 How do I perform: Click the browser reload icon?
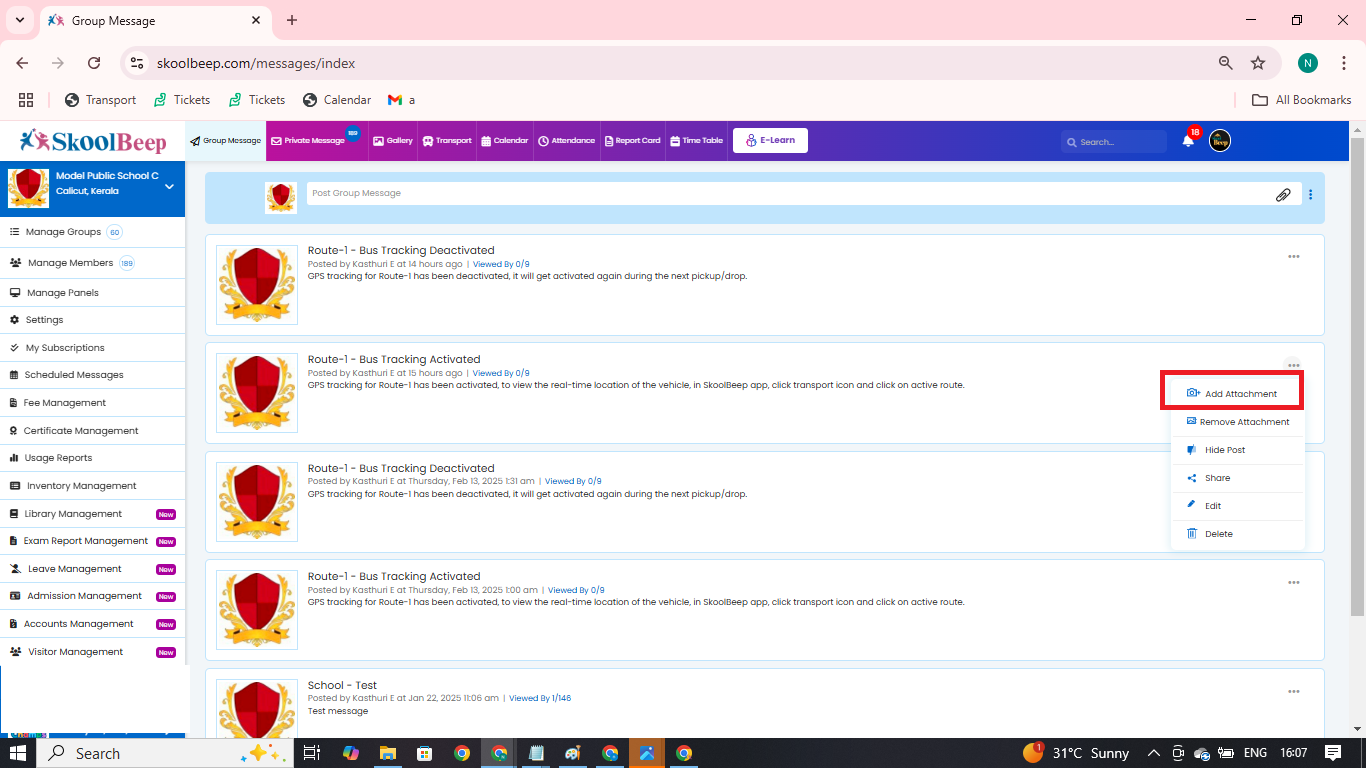(94, 63)
